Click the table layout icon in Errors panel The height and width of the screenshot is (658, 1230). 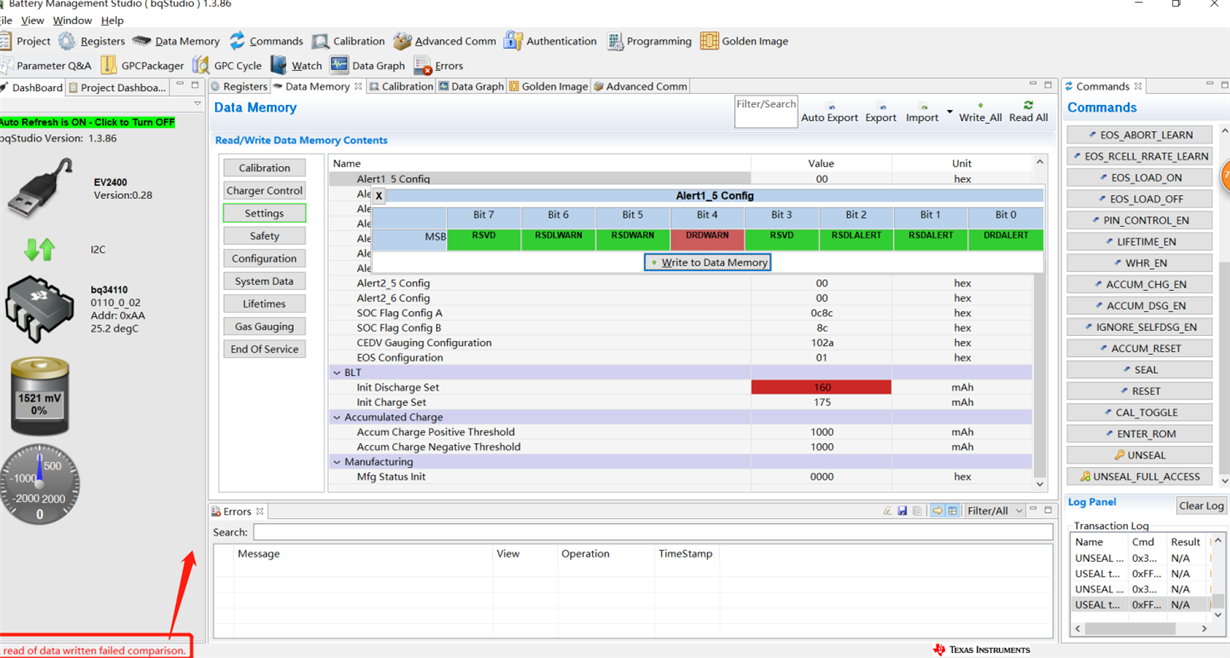pyautogui.click(x=953, y=511)
